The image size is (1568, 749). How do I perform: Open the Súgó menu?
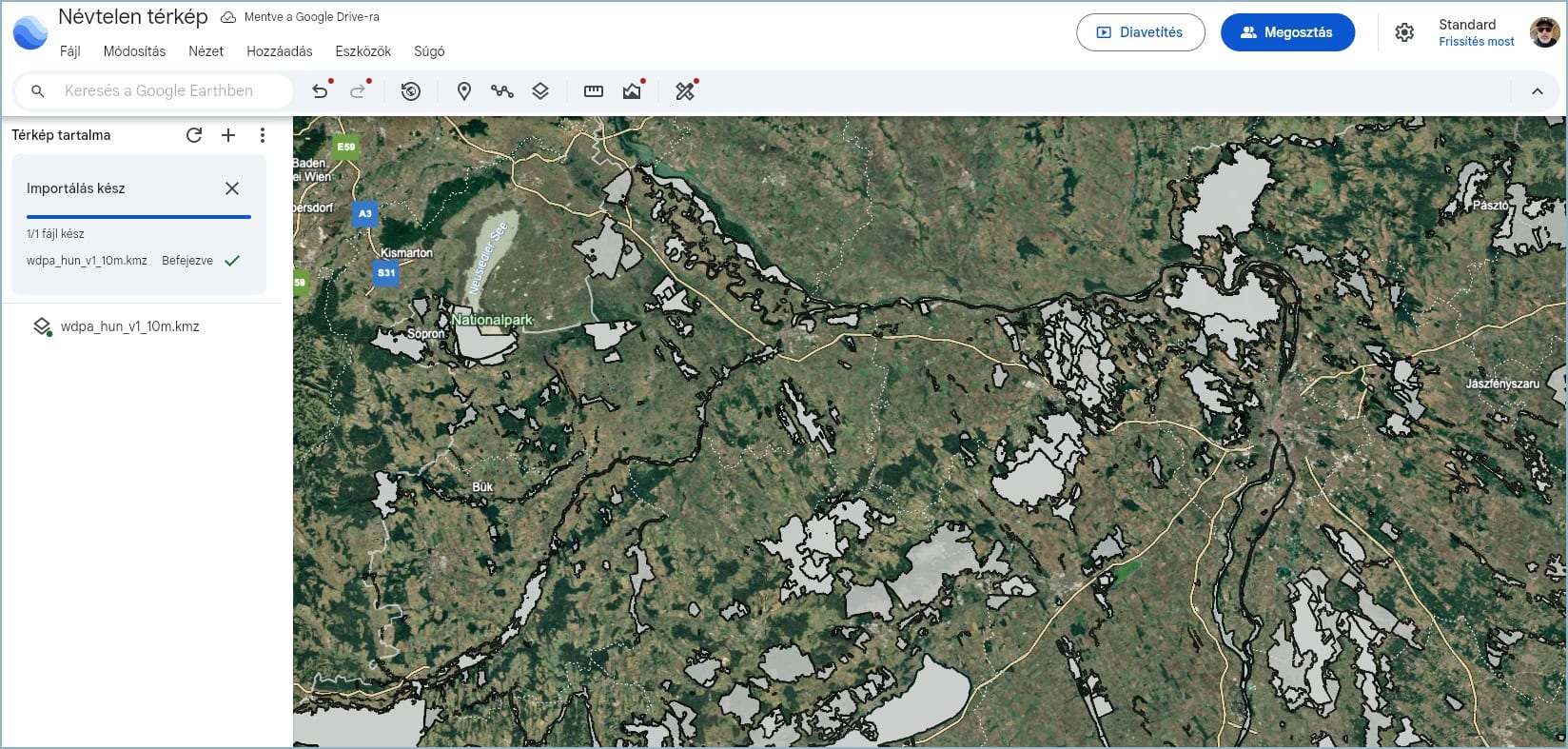click(x=429, y=51)
